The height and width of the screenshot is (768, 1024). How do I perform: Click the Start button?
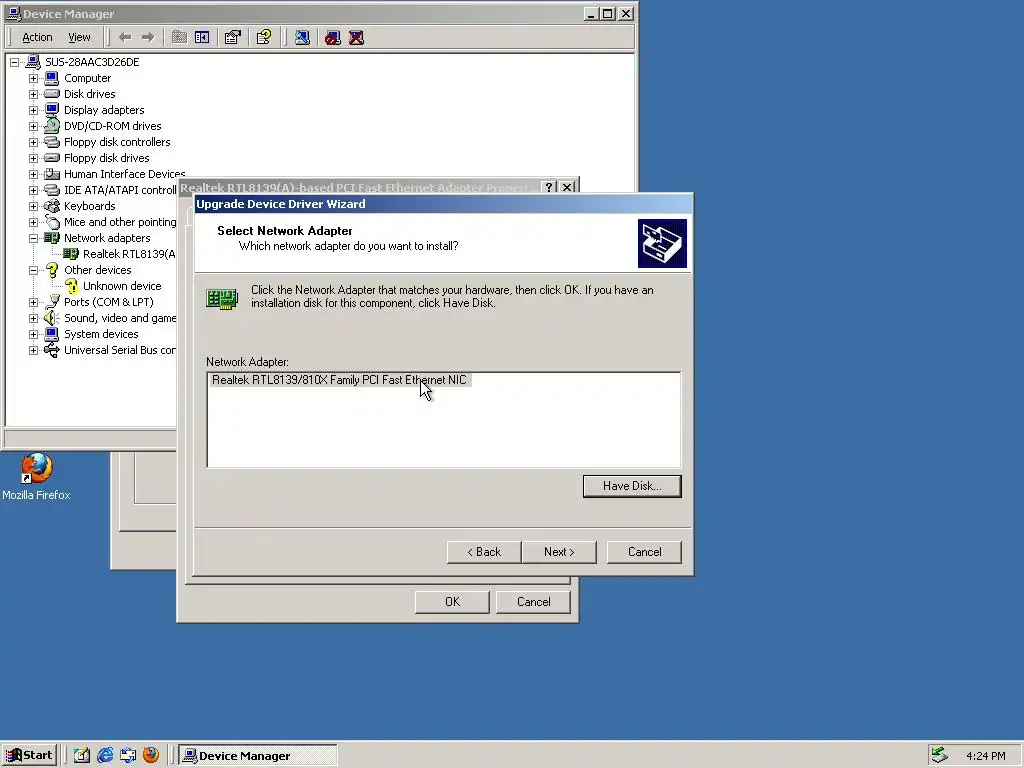(x=29, y=755)
